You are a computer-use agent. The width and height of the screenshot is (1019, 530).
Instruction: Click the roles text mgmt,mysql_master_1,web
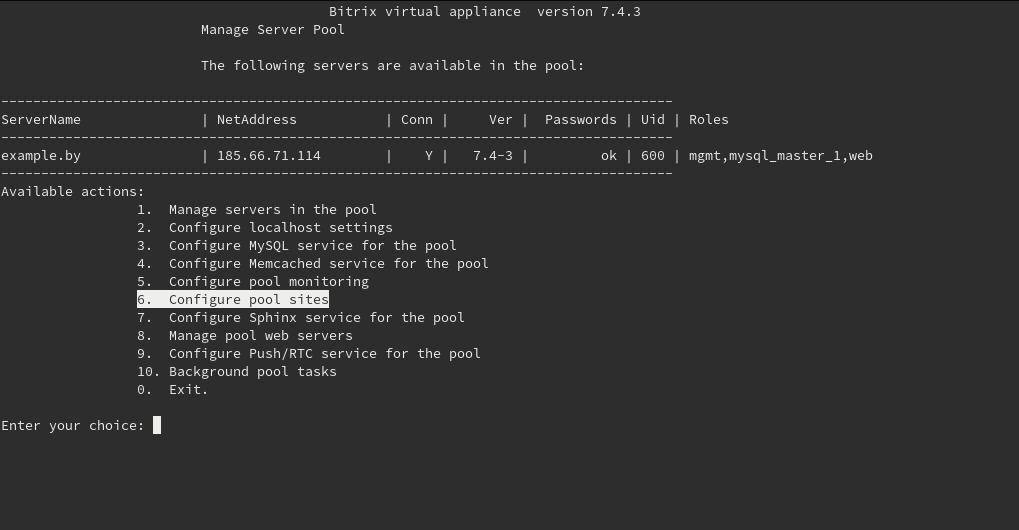click(780, 156)
